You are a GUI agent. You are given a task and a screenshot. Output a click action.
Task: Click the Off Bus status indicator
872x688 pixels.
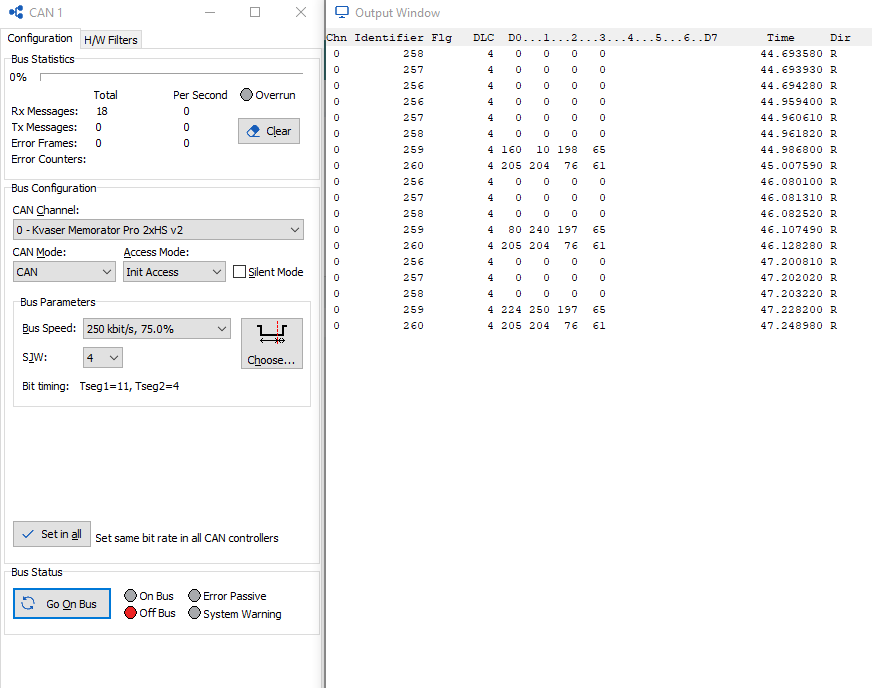click(x=129, y=614)
